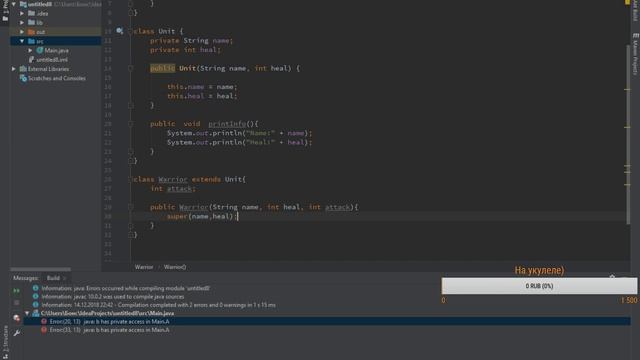Viewport: 640px width, 360px height.
Task: Select Scratches and Consoles node
Action: pos(57,78)
